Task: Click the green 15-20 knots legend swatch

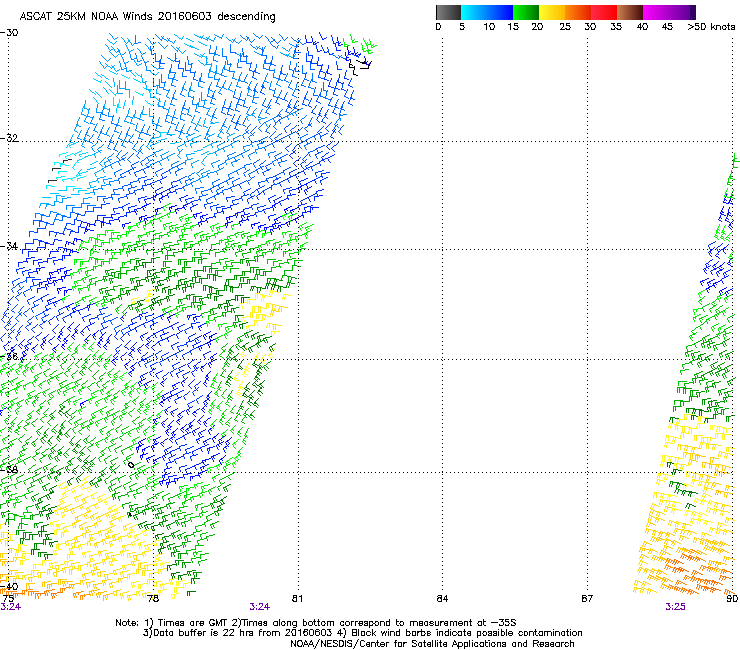Action: pyautogui.click(x=526, y=12)
